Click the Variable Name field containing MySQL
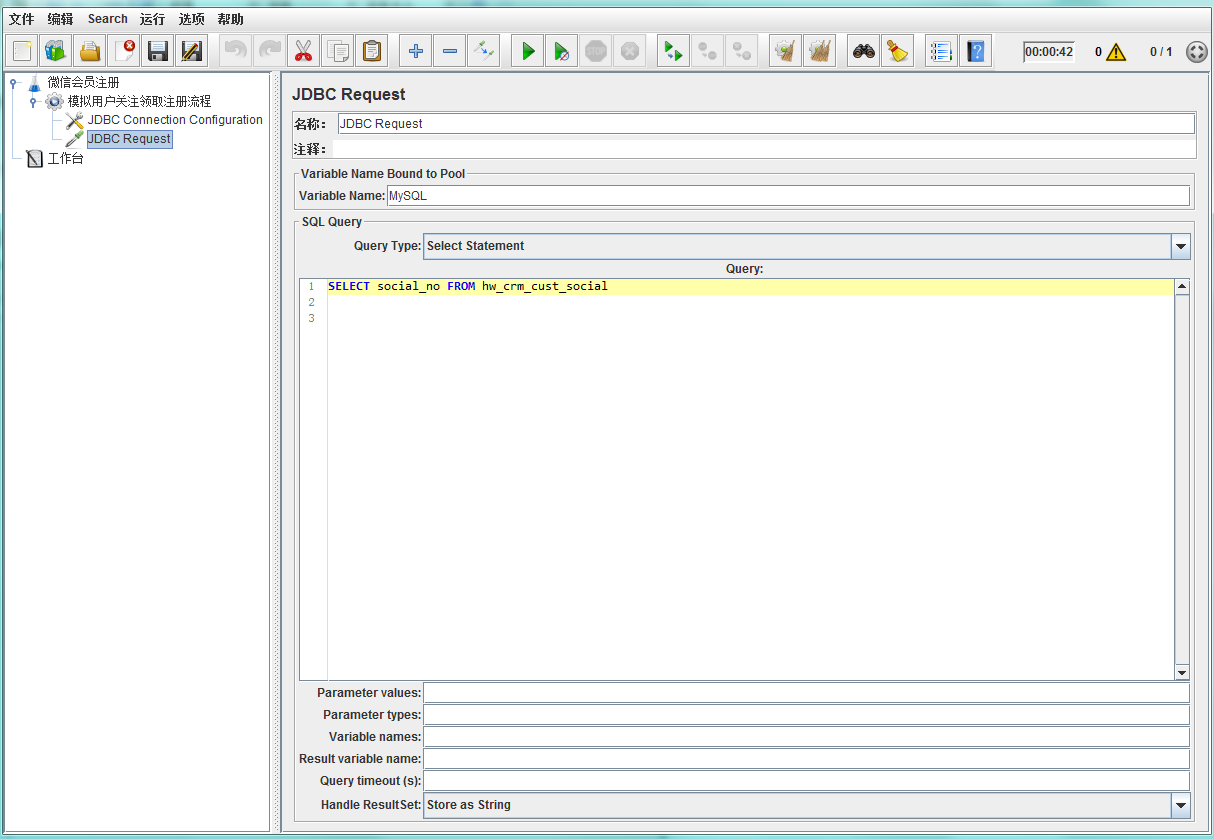 (x=788, y=196)
